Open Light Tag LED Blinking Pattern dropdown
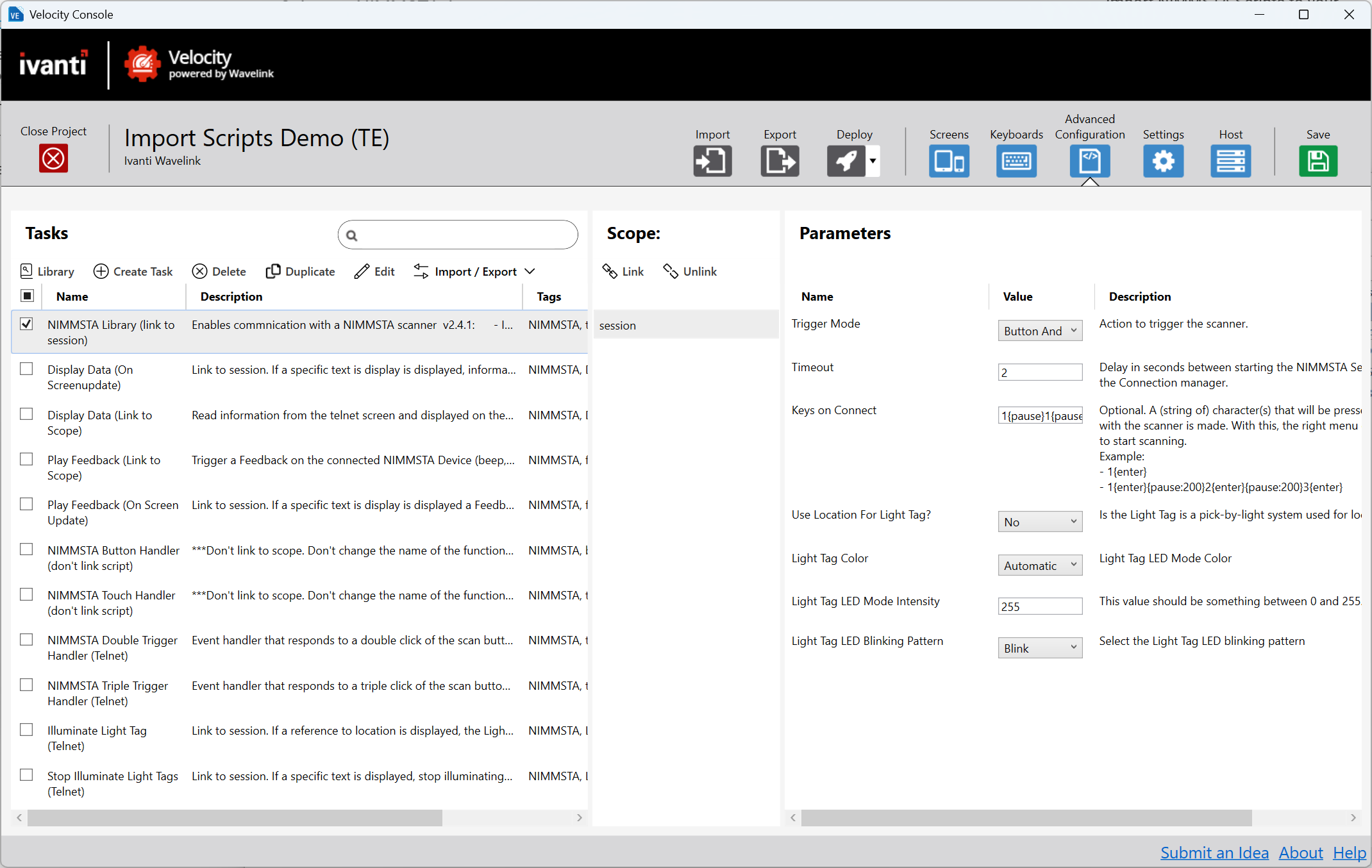1372x868 pixels. tap(1040, 648)
